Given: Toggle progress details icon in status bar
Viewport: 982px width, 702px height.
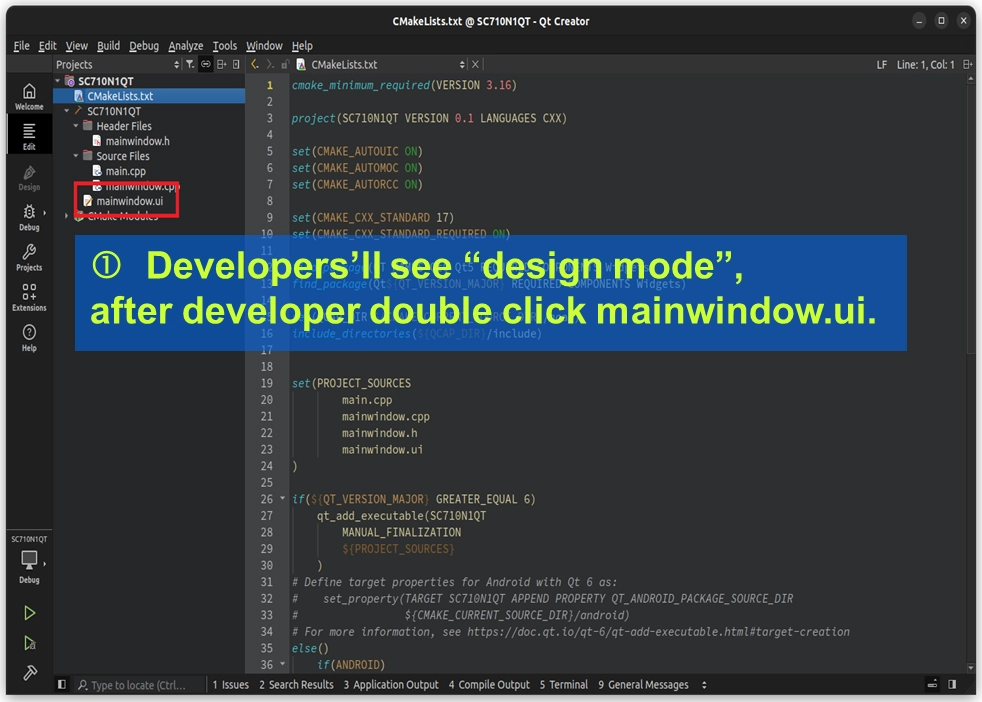Looking at the screenshot, I should coord(932,684).
